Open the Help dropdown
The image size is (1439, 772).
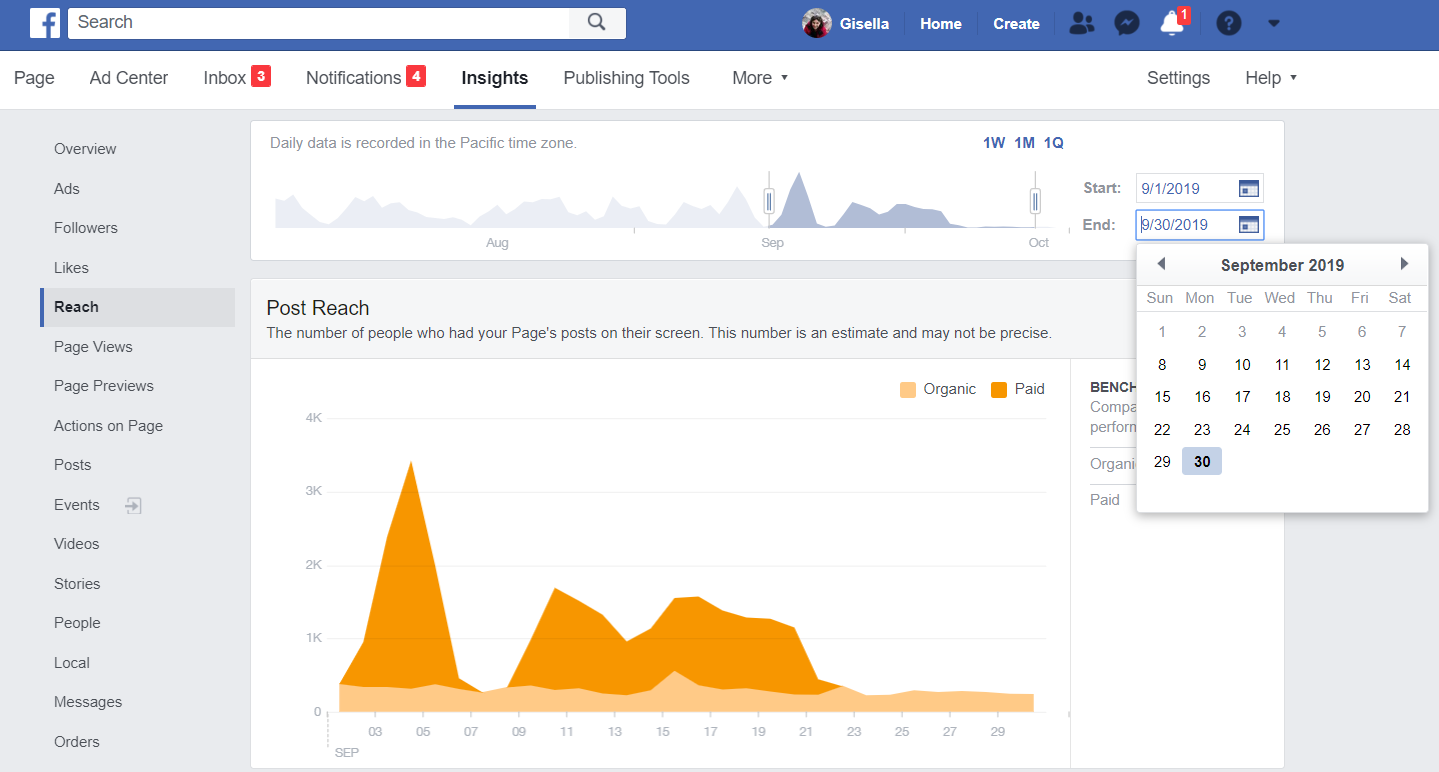1270,78
